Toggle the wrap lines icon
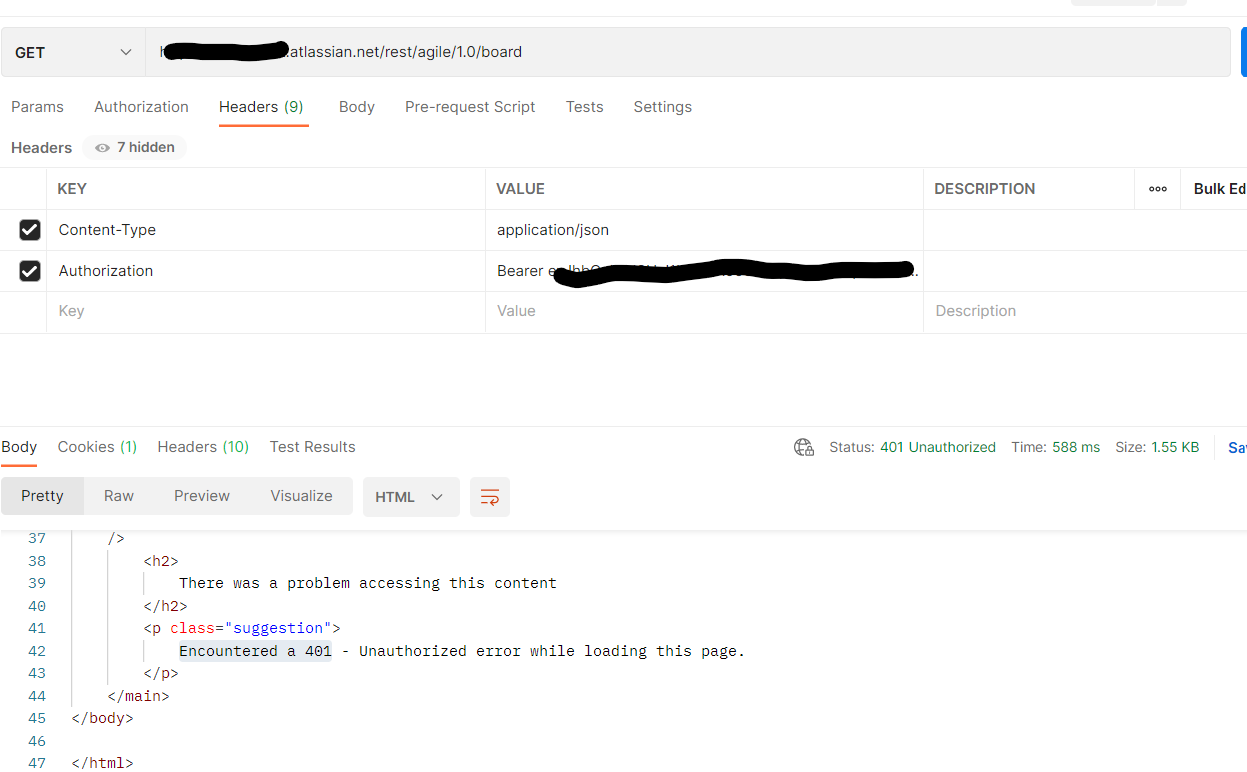This screenshot has height=772, width=1247. coord(490,497)
